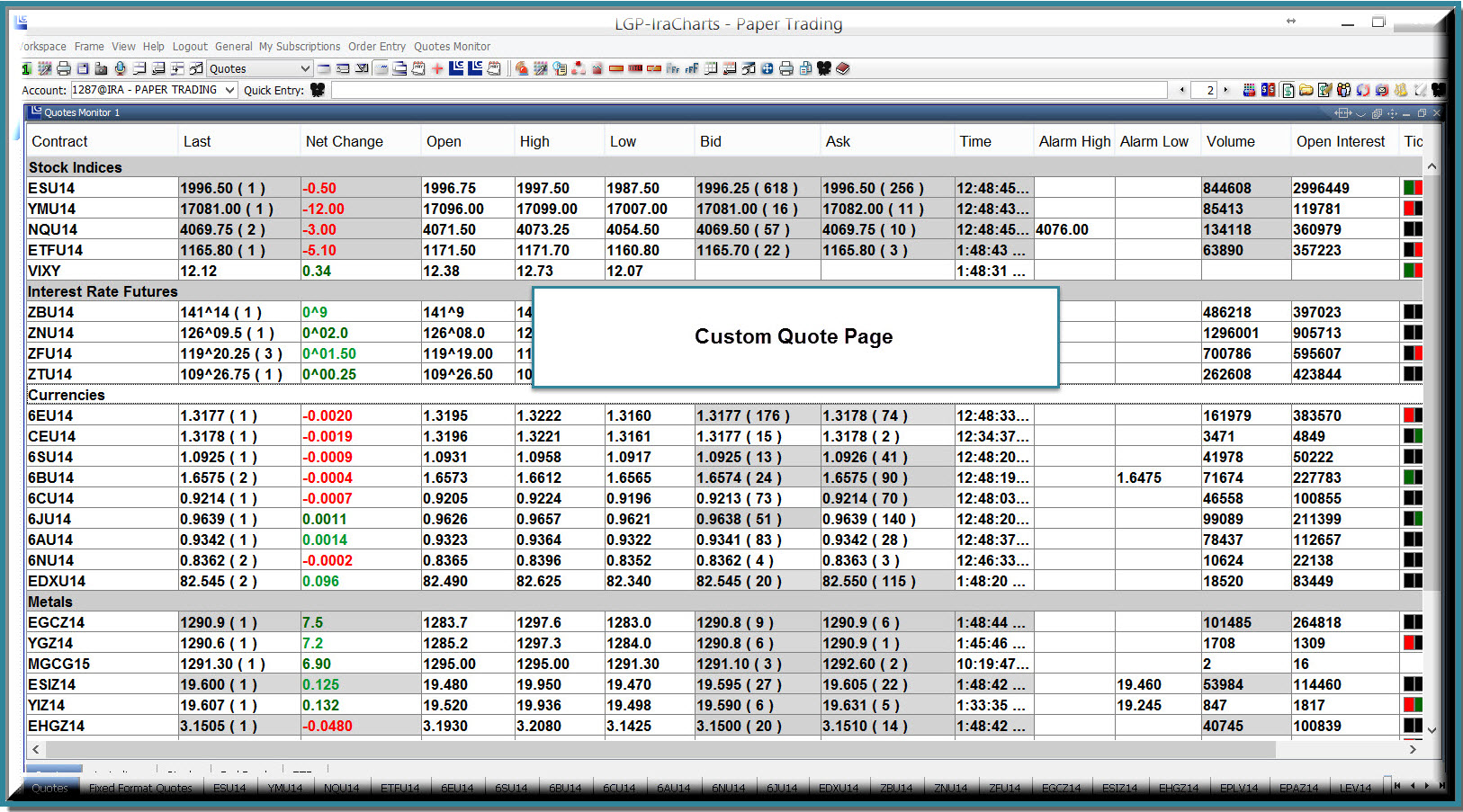
Task: Click the horizontal scrollbar right arrow
Action: coord(1413,749)
